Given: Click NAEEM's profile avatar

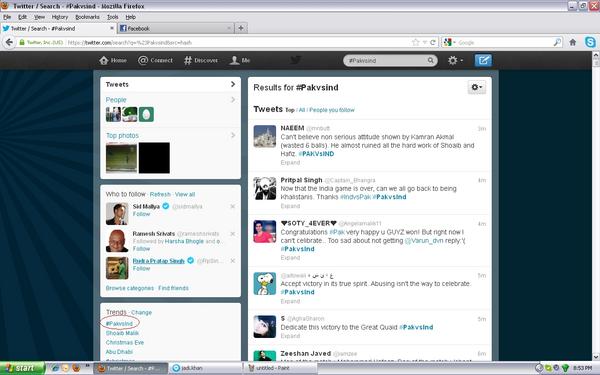Looking at the screenshot, I should click(x=264, y=136).
